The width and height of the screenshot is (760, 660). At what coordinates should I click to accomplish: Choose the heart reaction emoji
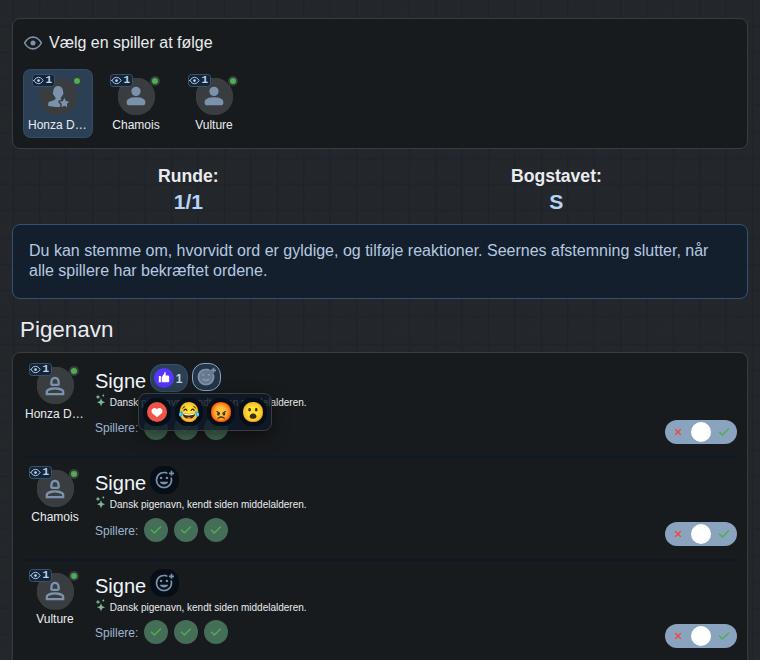point(157,412)
